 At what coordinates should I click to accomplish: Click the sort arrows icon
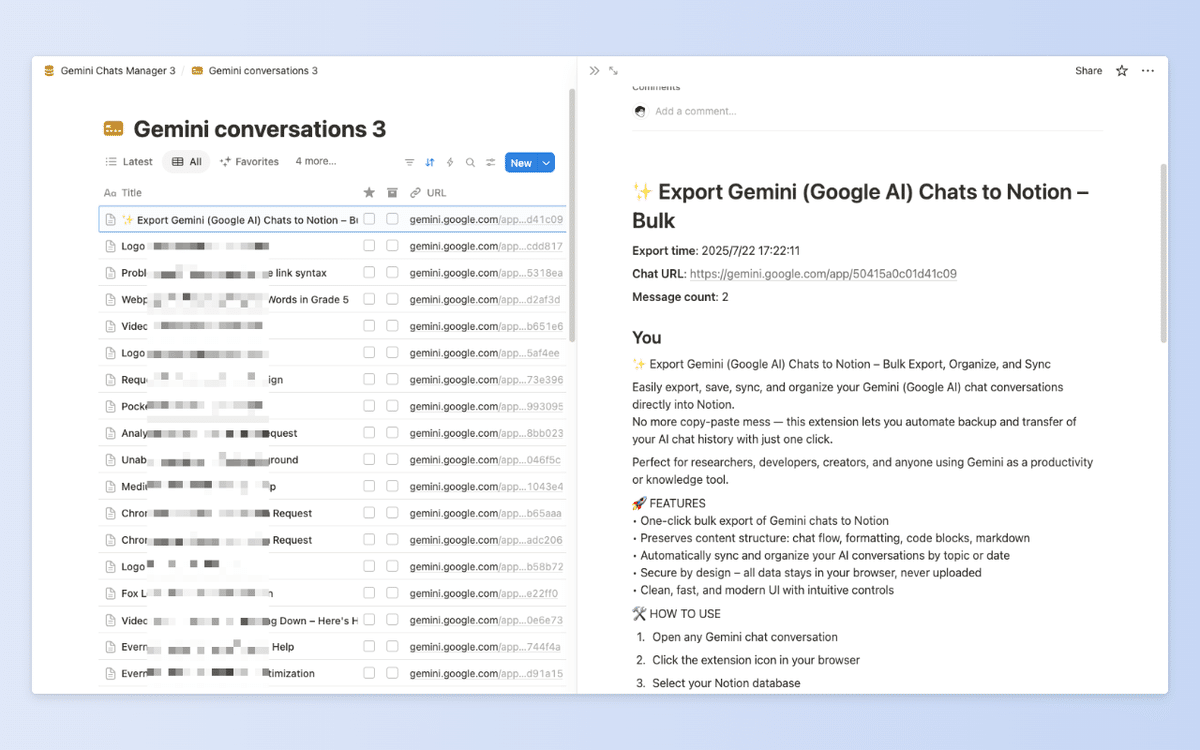point(430,162)
